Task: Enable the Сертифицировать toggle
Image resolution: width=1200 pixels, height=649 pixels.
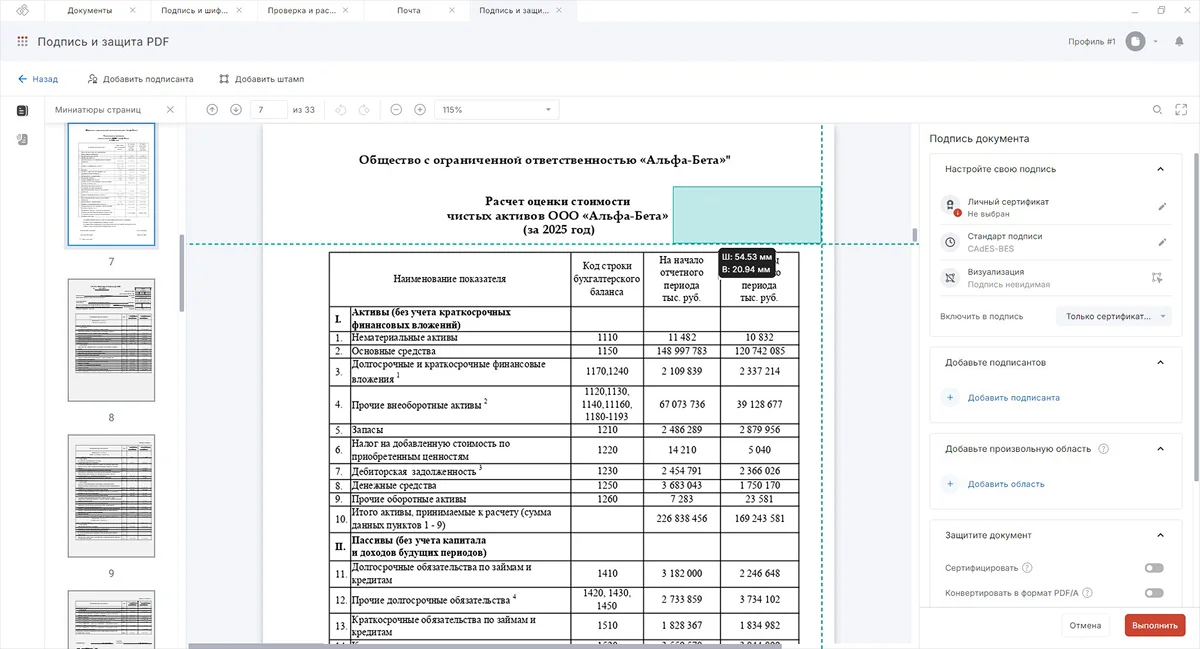Action: (x=1154, y=568)
